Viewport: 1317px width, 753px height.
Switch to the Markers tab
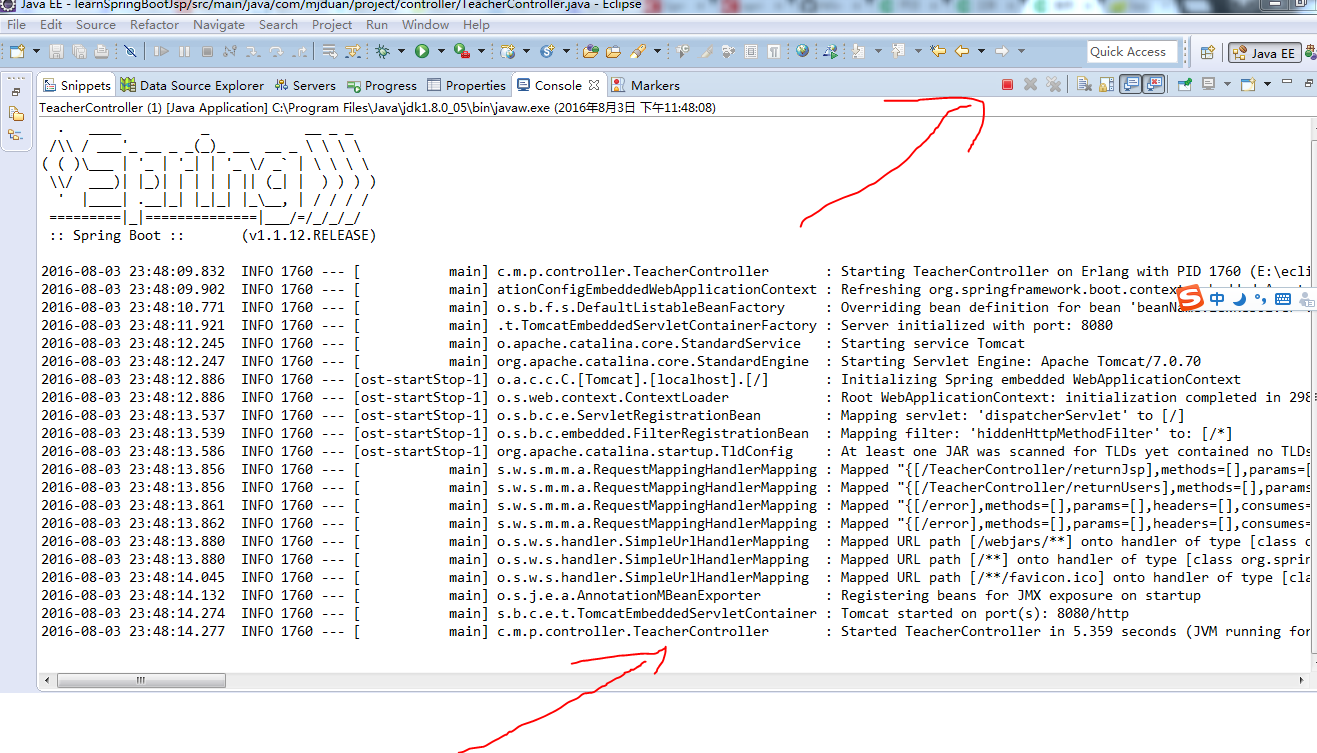645,85
